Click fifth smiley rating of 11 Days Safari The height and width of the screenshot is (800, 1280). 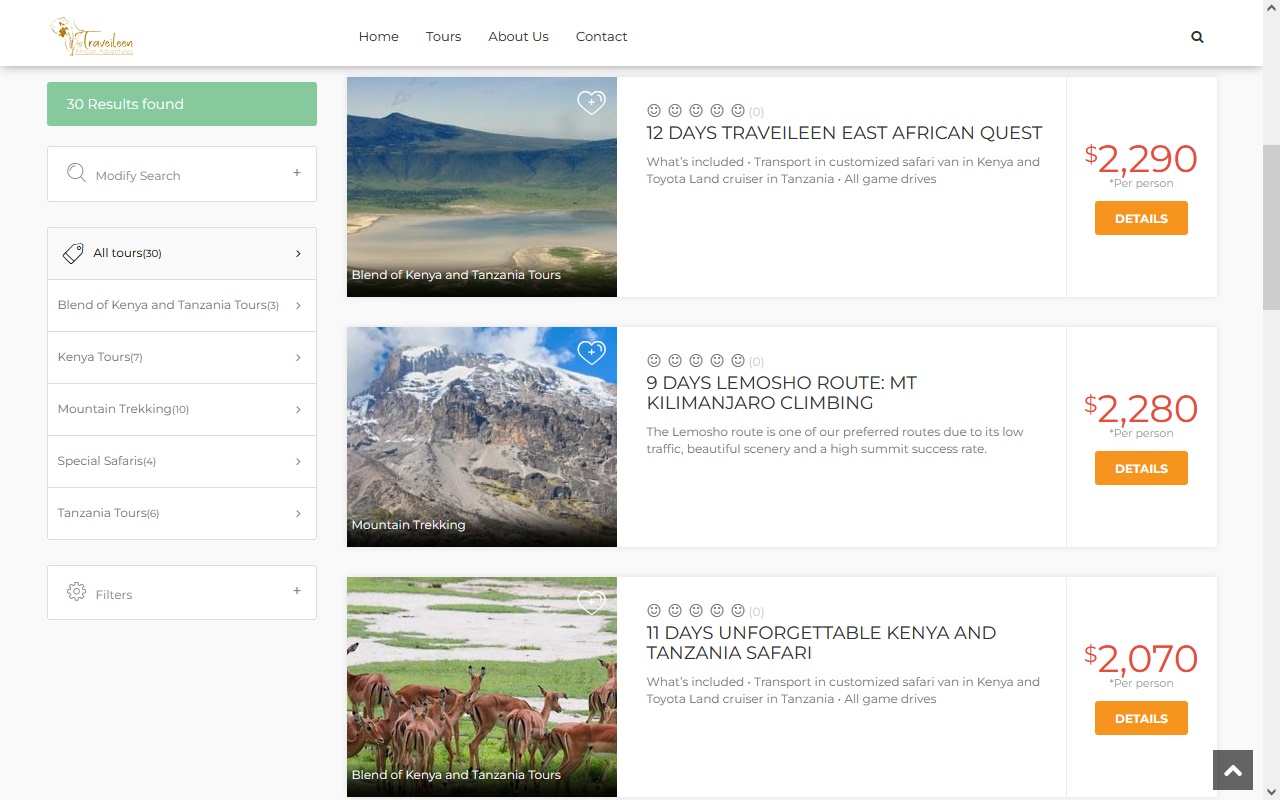(x=738, y=610)
